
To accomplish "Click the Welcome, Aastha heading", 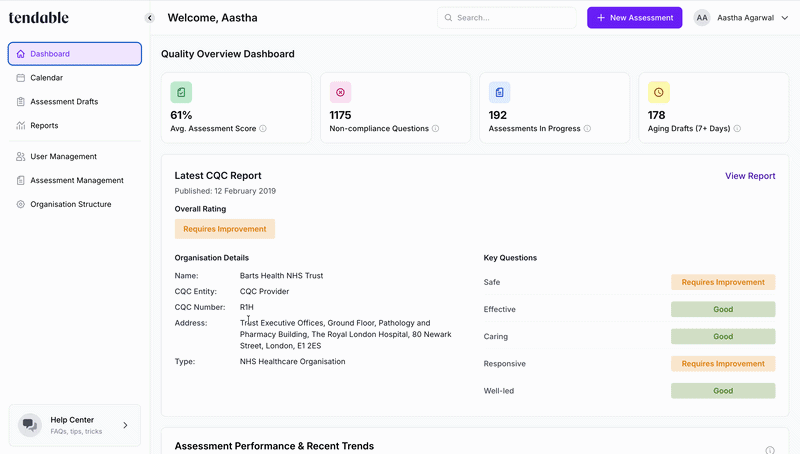I will [x=212, y=18].
